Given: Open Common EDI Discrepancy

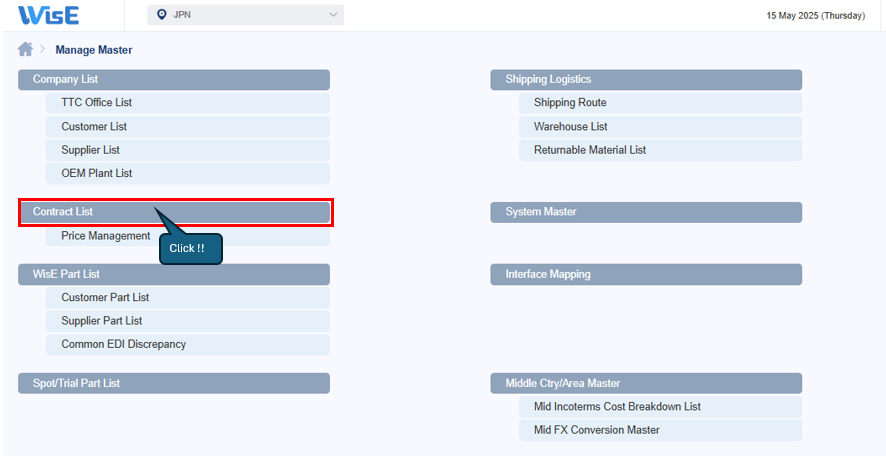Looking at the screenshot, I should tap(123, 345).
